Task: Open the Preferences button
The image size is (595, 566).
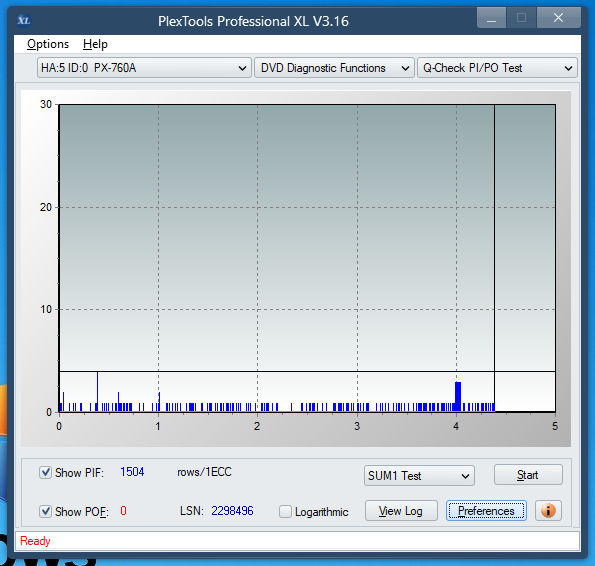Action: [x=486, y=511]
